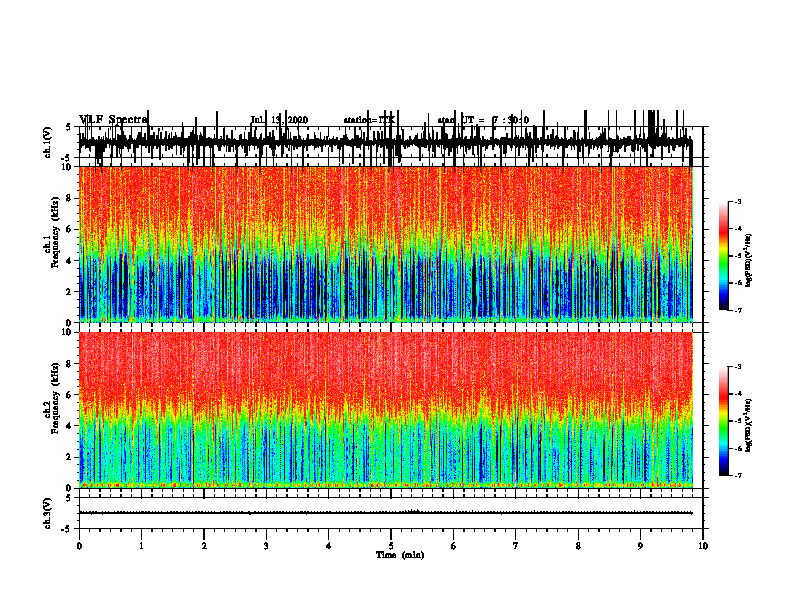Click the '4' kHz tick on ch.1 frequency axis

click(70, 261)
